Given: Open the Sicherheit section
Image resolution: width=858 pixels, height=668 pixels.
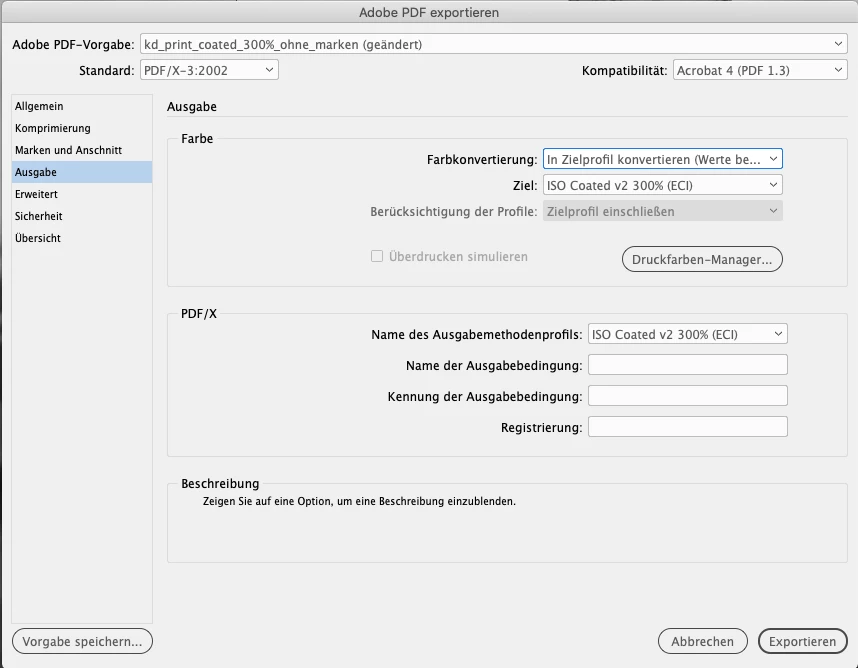Looking at the screenshot, I should click(x=82, y=216).
